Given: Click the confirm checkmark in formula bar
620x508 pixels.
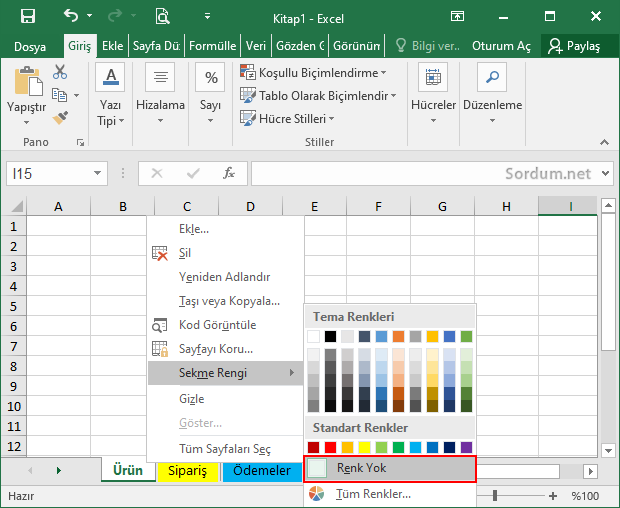Looking at the screenshot, I should coord(193,173).
